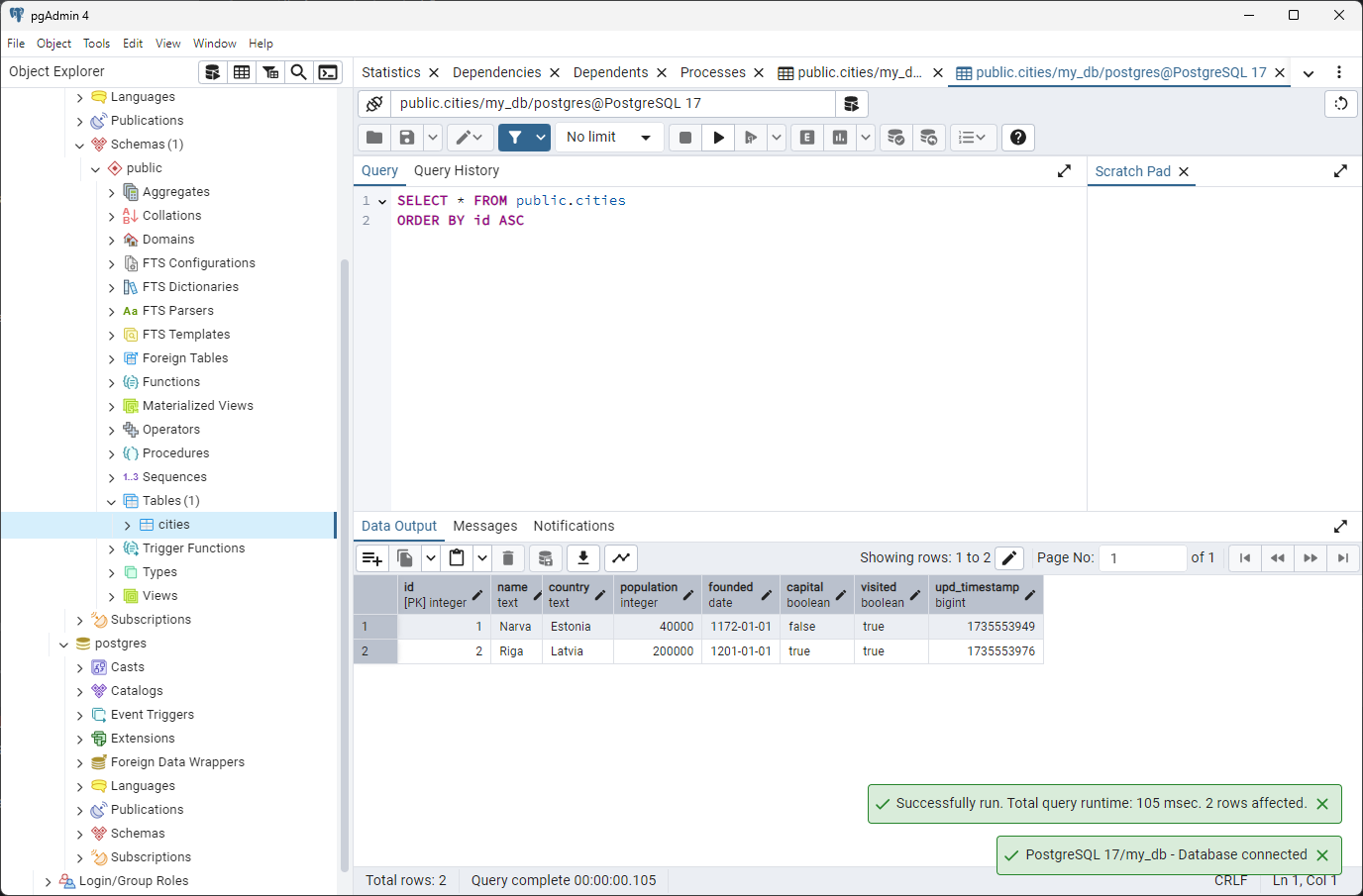The width and height of the screenshot is (1363, 896).
Task: Open the edit pencil options dropdown
Action: pos(471,138)
